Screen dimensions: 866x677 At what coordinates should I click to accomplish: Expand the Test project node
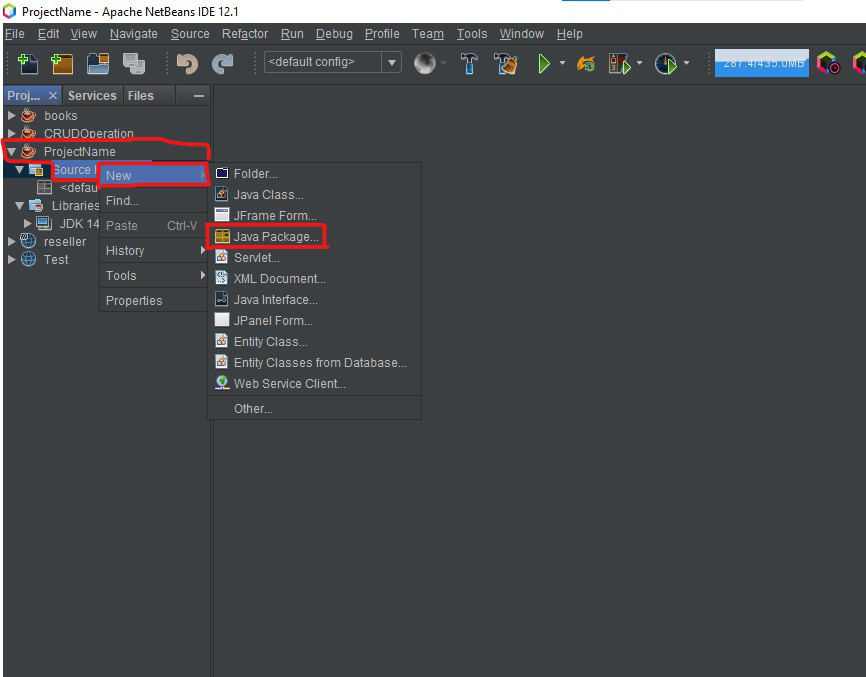[x=11, y=259]
